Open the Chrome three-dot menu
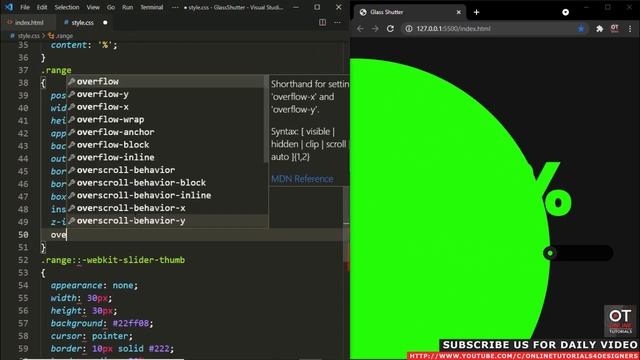This screenshot has height=360, width=640. pyautogui.click(x=630, y=29)
